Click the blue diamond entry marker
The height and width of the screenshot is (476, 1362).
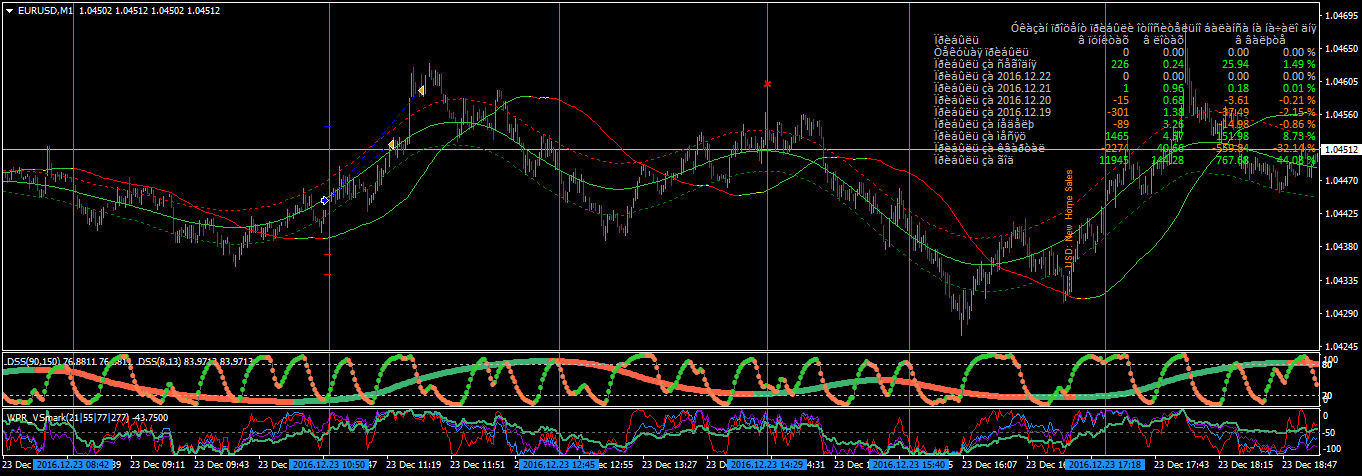tap(324, 201)
